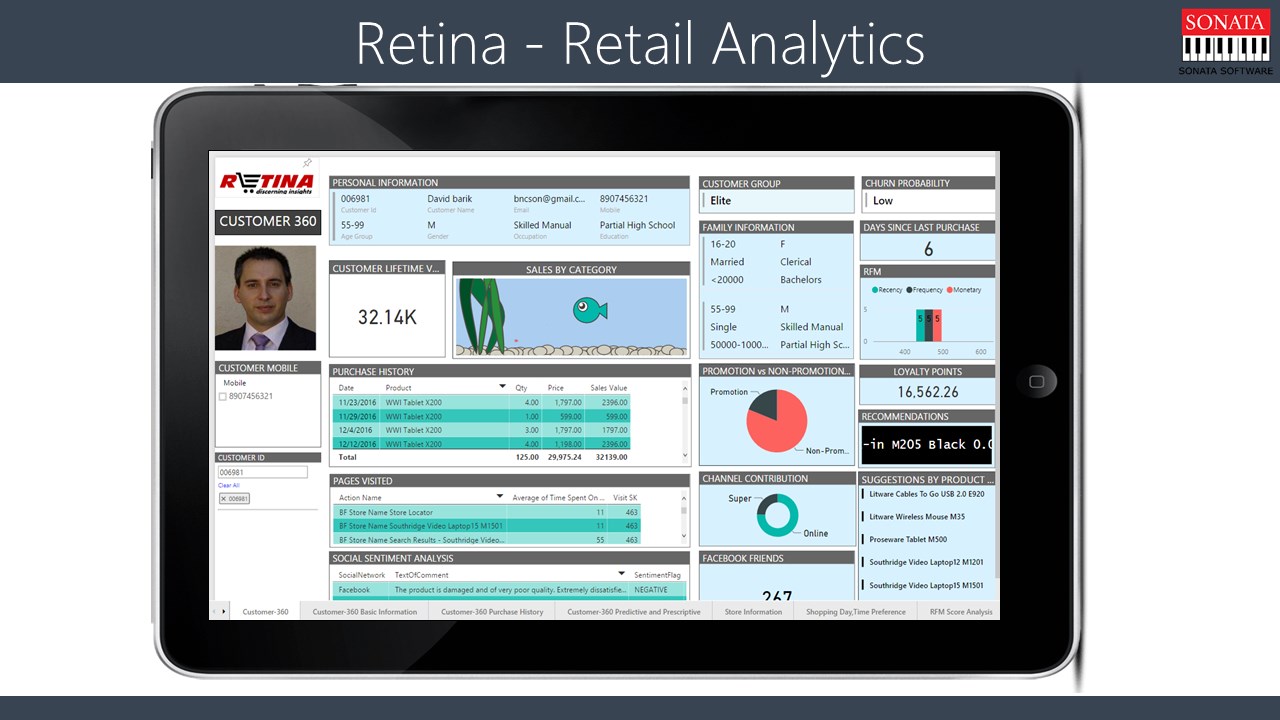Open the Action Name column sort arrow
This screenshot has height=720, width=1280.
tap(500, 497)
